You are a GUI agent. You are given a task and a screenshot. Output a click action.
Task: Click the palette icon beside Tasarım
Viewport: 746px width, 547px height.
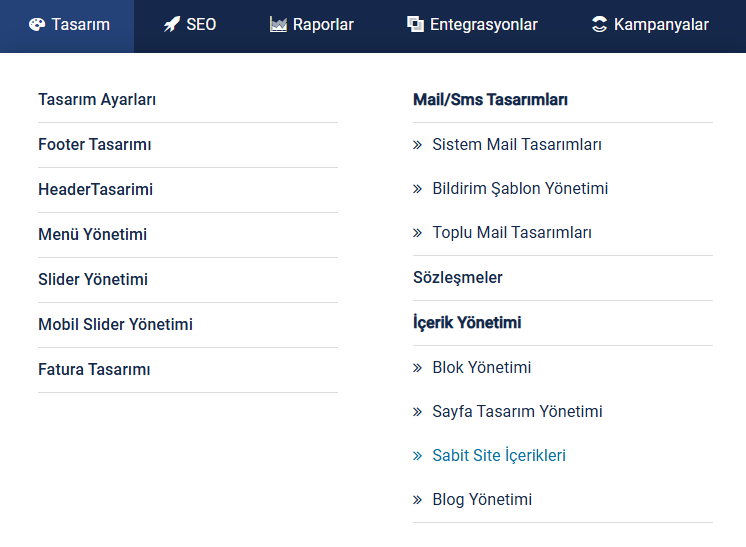[x=37, y=24]
